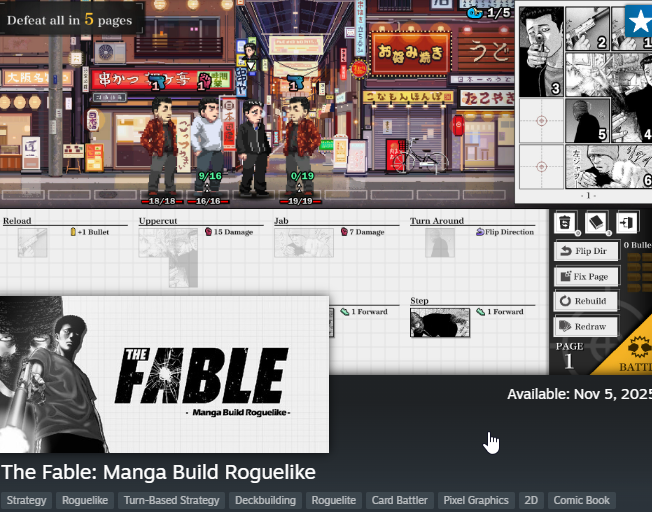Image resolution: width=652 pixels, height=512 pixels.
Task: Click the Jab card title
Action: [x=281, y=220]
